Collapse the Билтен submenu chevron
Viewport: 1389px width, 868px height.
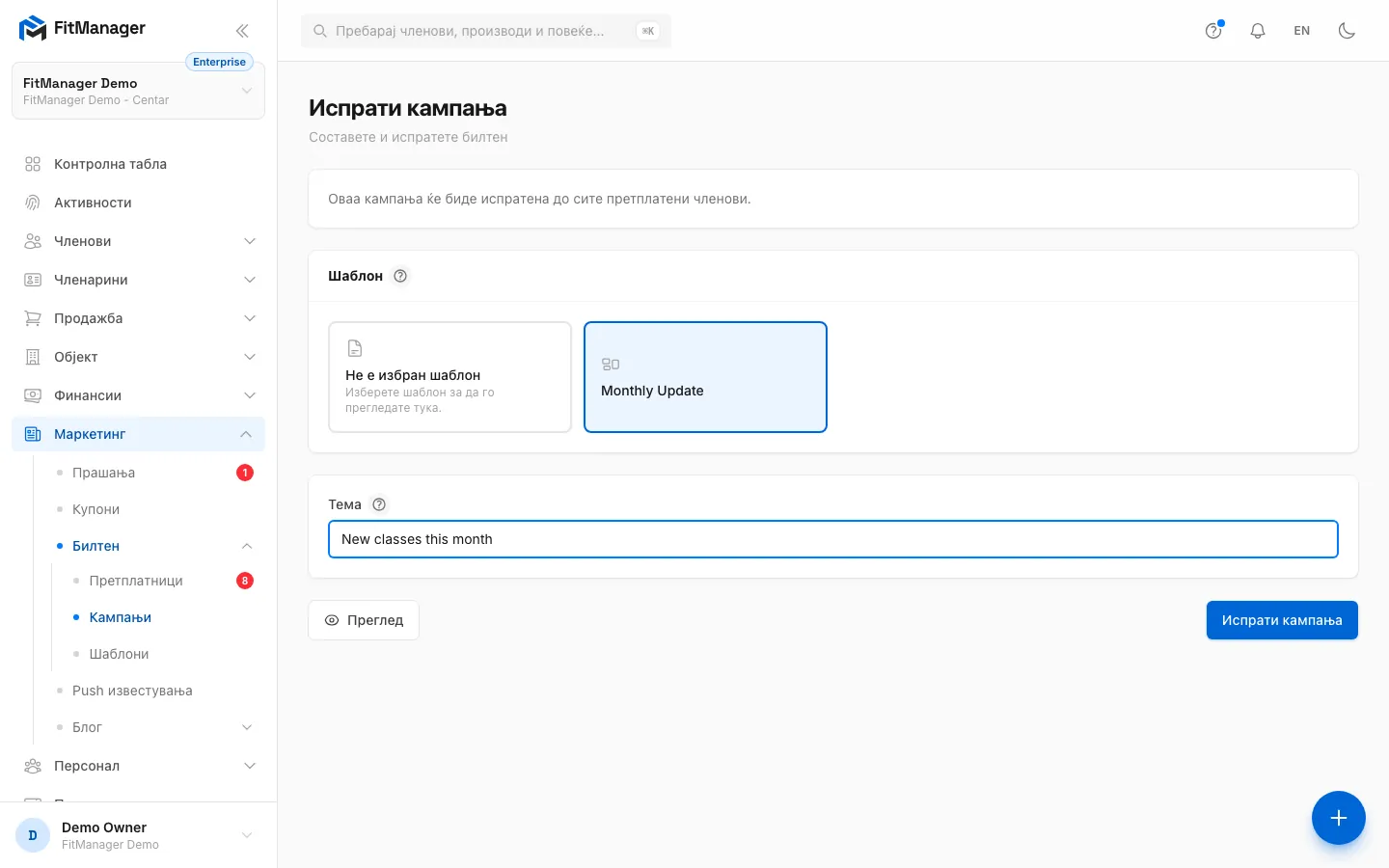pyautogui.click(x=247, y=546)
